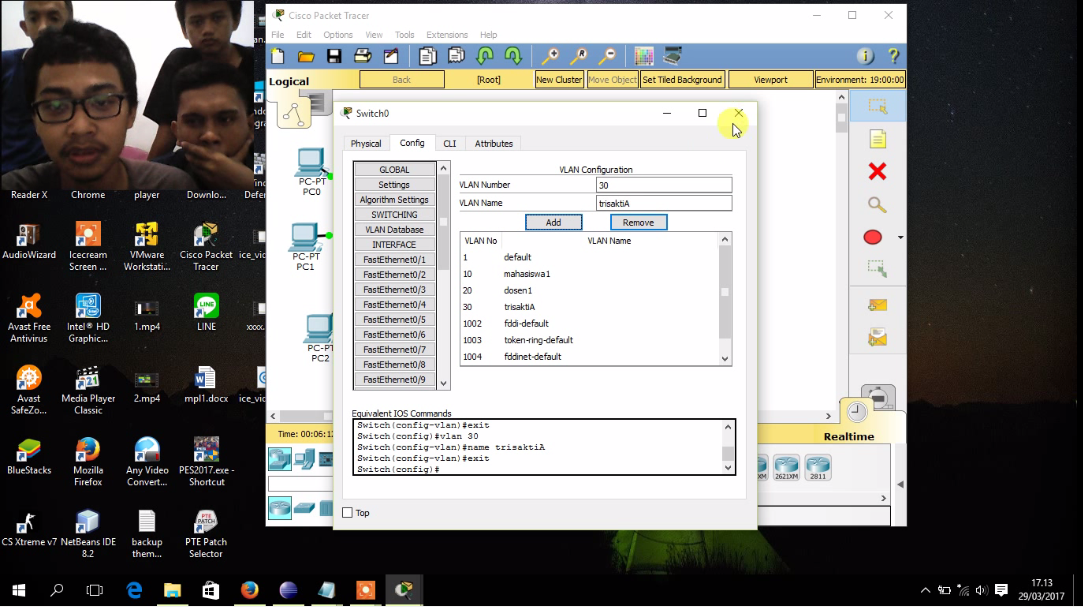1083x607 pixels.
Task: Click the Network Information icon
Action: pos(865,56)
